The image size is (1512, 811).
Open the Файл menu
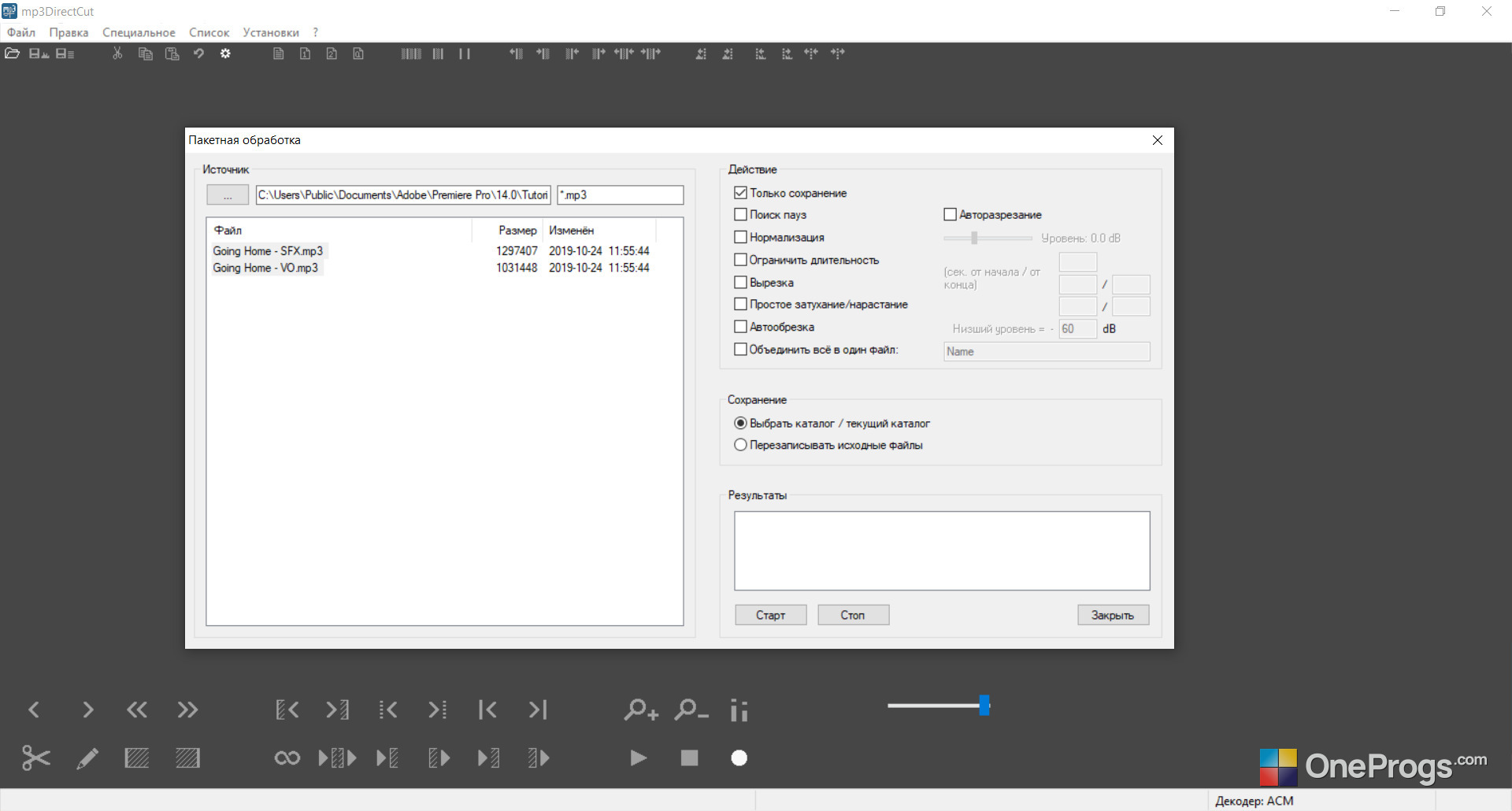click(21, 32)
